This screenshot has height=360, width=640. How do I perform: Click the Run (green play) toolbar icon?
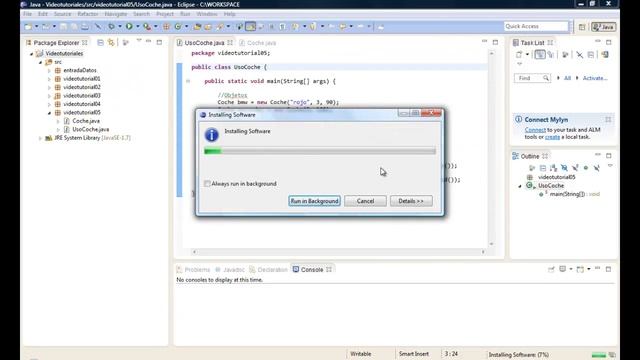tap(129, 27)
